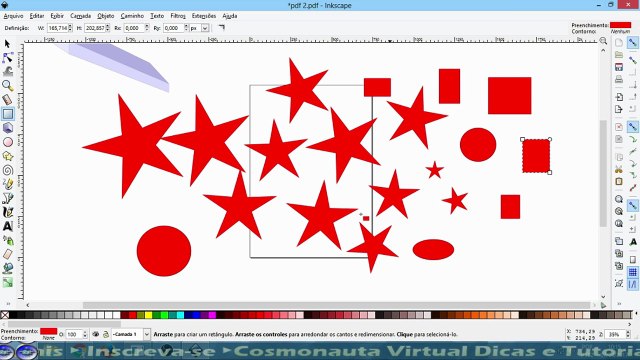Open the Camada menu
The image size is (640, 360).
[80, 16]
